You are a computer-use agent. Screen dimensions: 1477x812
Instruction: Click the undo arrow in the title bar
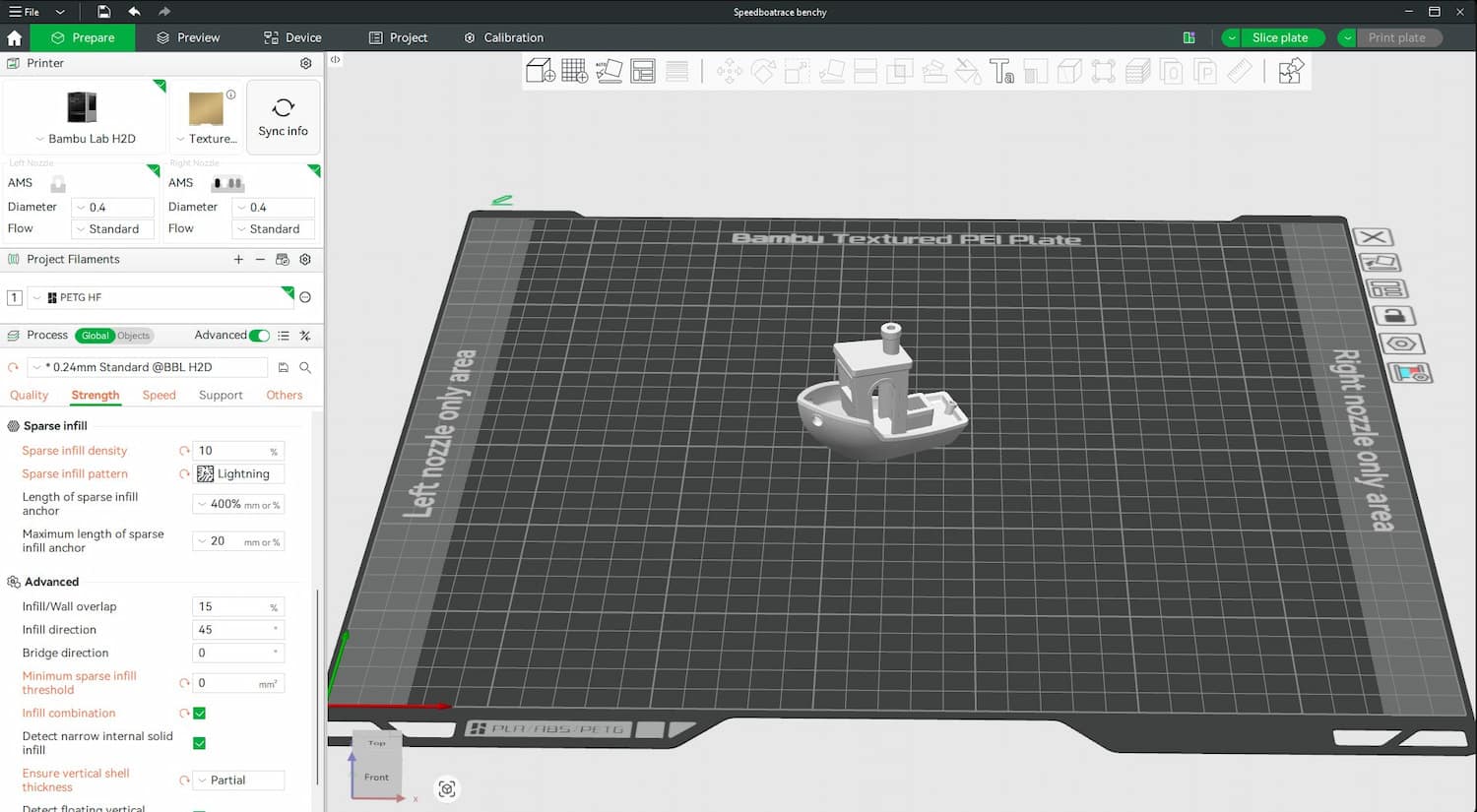tap(134, 12)
